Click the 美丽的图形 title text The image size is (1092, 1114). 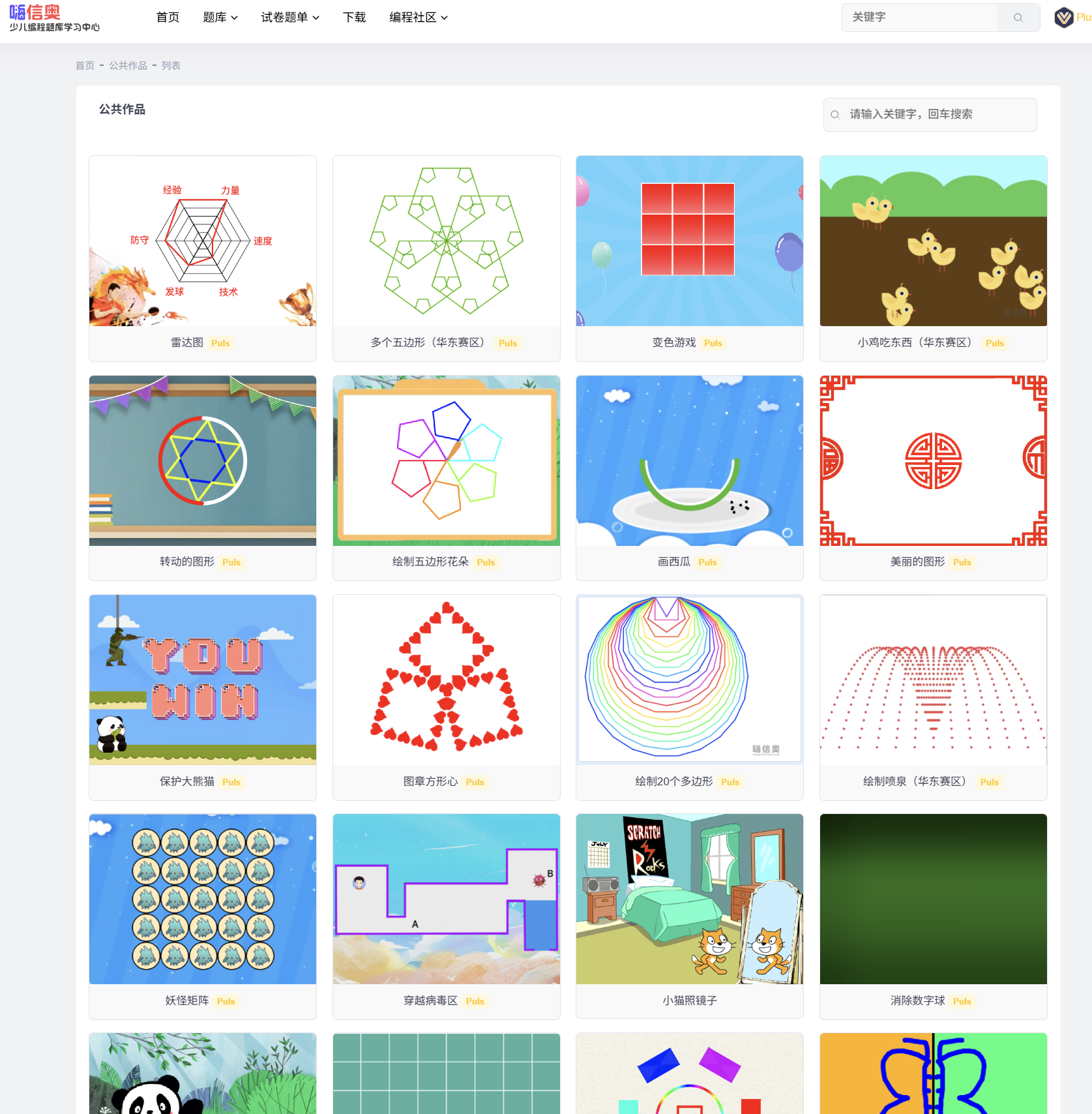[x=918, y=562]
